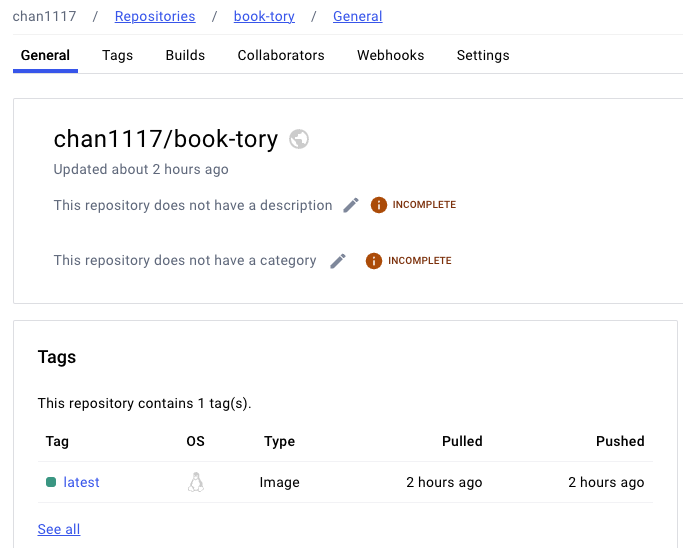Click the Linux penguin OS icon

pyautogui.click(x=196, y=482)
